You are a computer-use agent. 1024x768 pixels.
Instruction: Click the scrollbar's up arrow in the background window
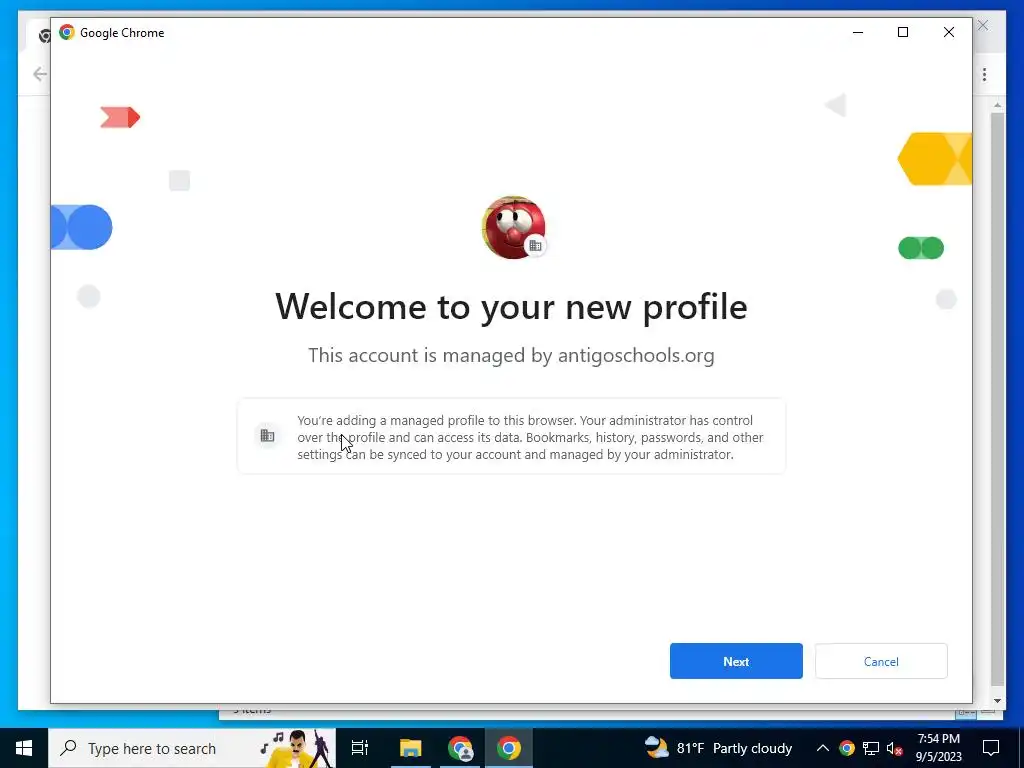coord(997,105)
